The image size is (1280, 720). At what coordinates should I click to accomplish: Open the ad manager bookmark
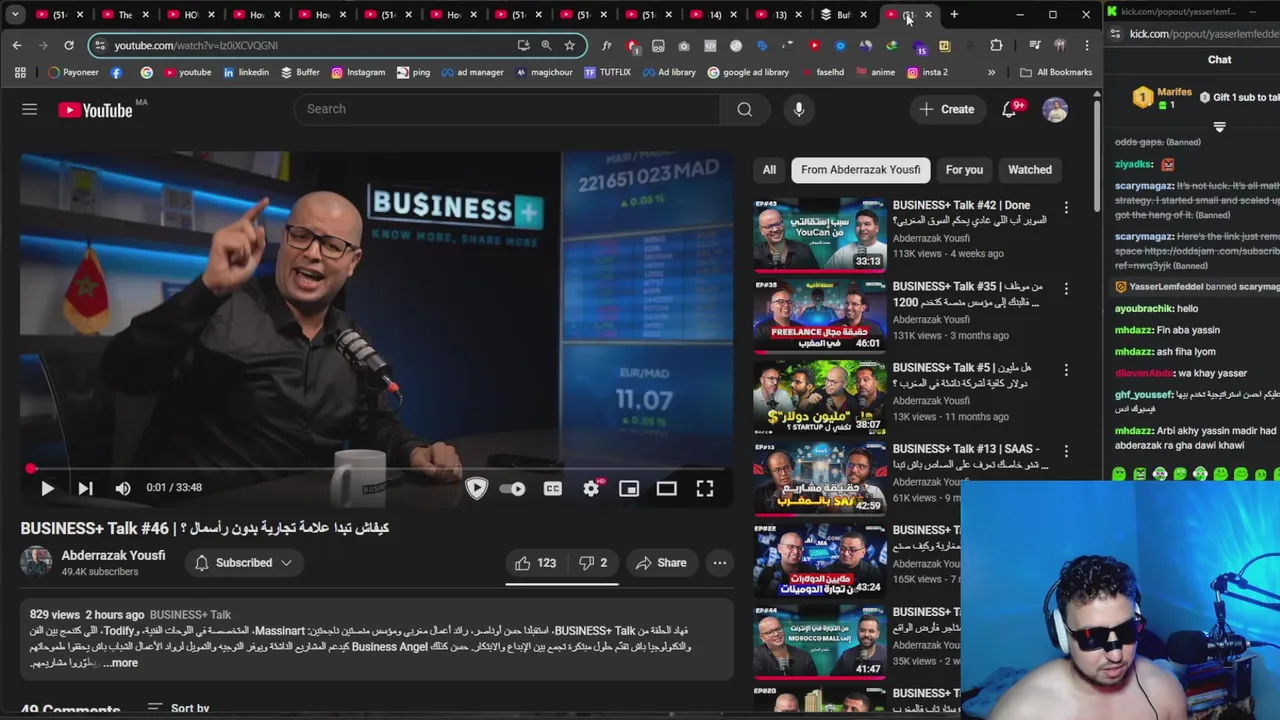pyautogui.click(x=472, y=72)
